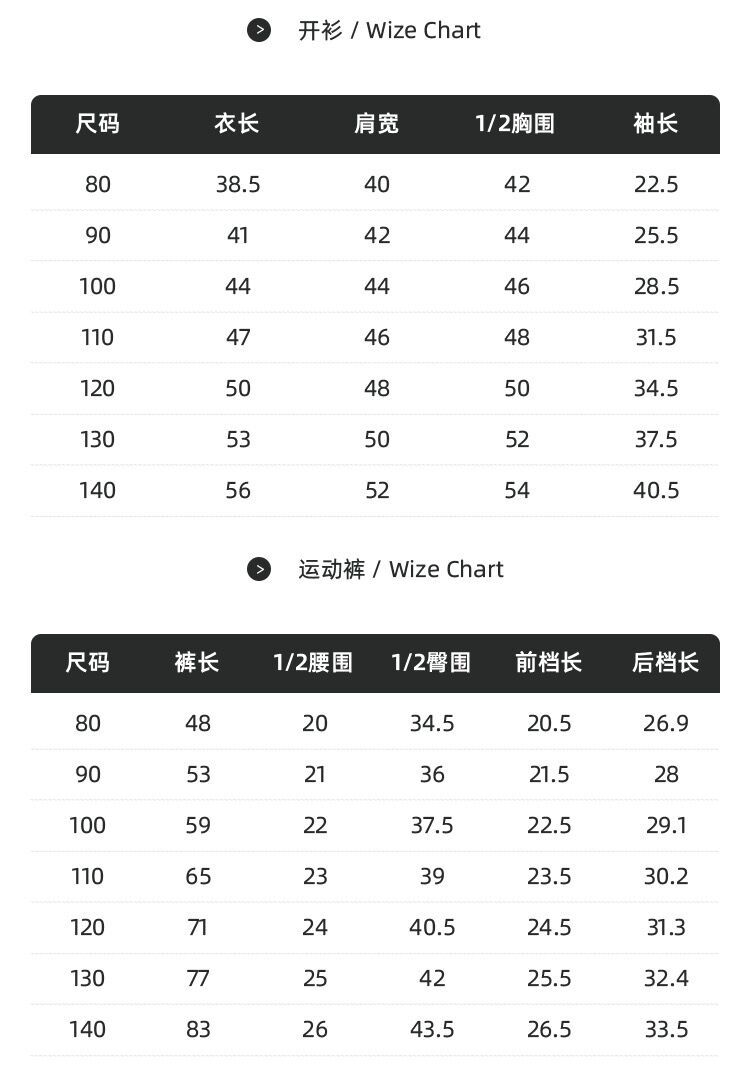Click the 尺码 header in the 运动裤 table
This screenshot has width=750, height=1065.
88,663
